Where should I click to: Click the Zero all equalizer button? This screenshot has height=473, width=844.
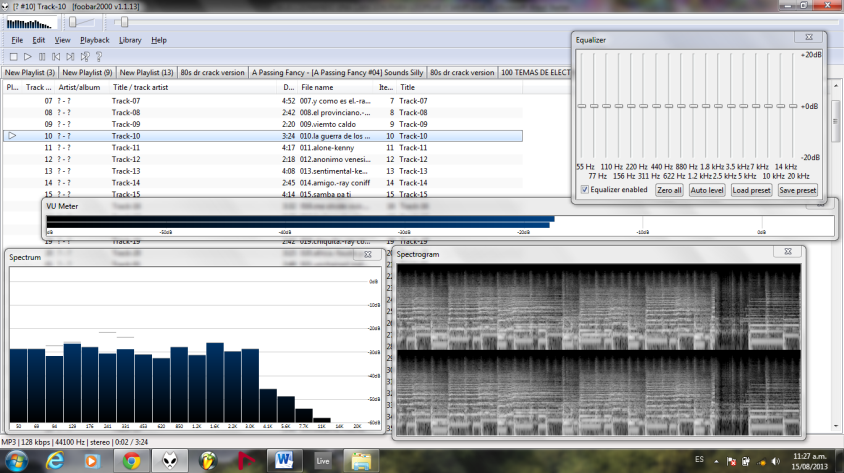pyautogui.click(x=669, y=190)
